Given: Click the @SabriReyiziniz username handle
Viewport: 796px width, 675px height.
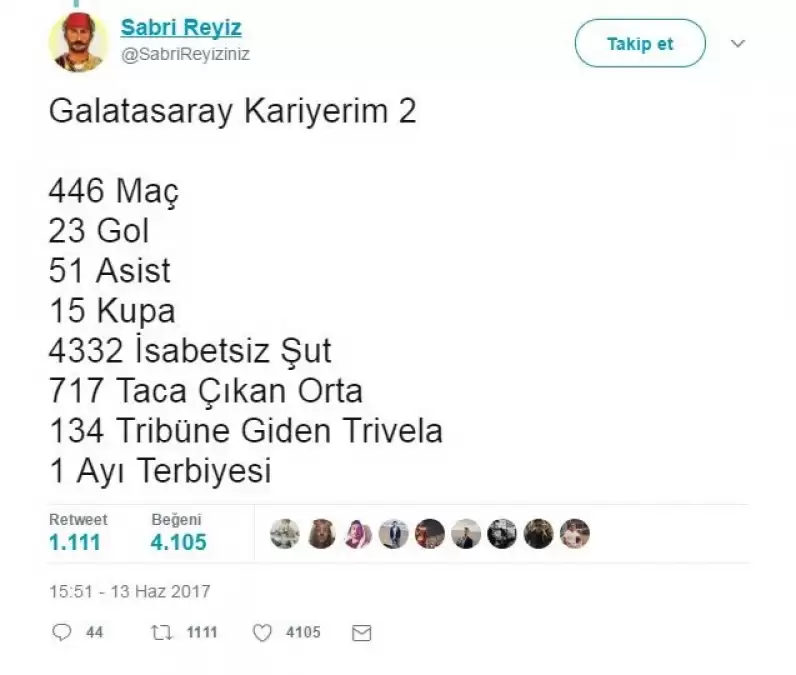Looking at the screenshot, I should tap(185, 55).
